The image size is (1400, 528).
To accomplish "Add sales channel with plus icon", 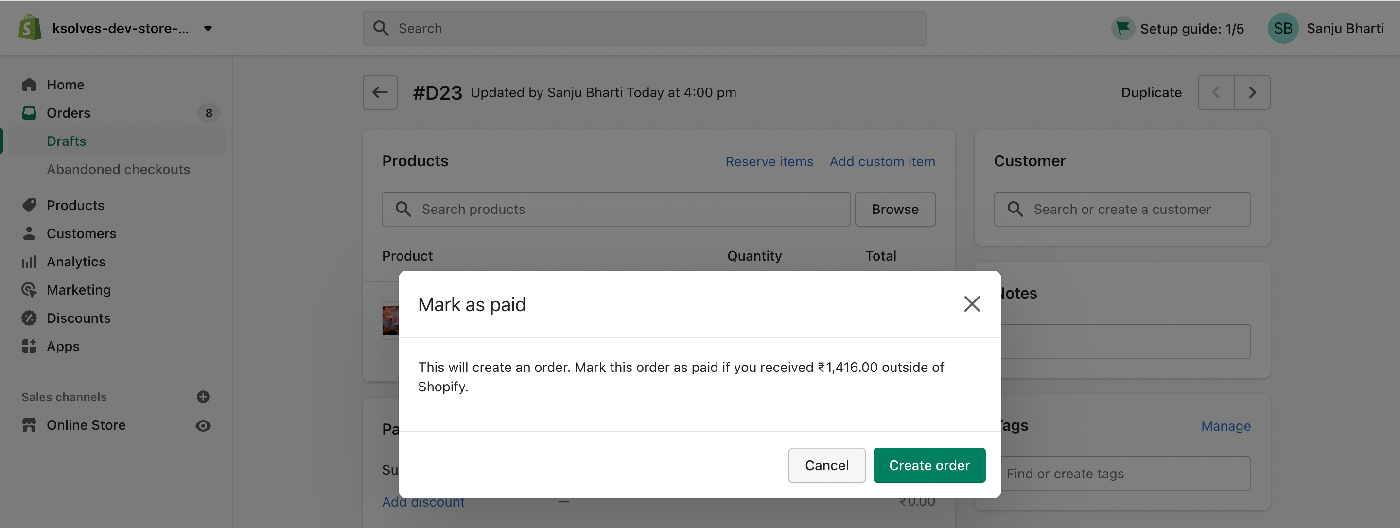I will click(x=203, y=397).
